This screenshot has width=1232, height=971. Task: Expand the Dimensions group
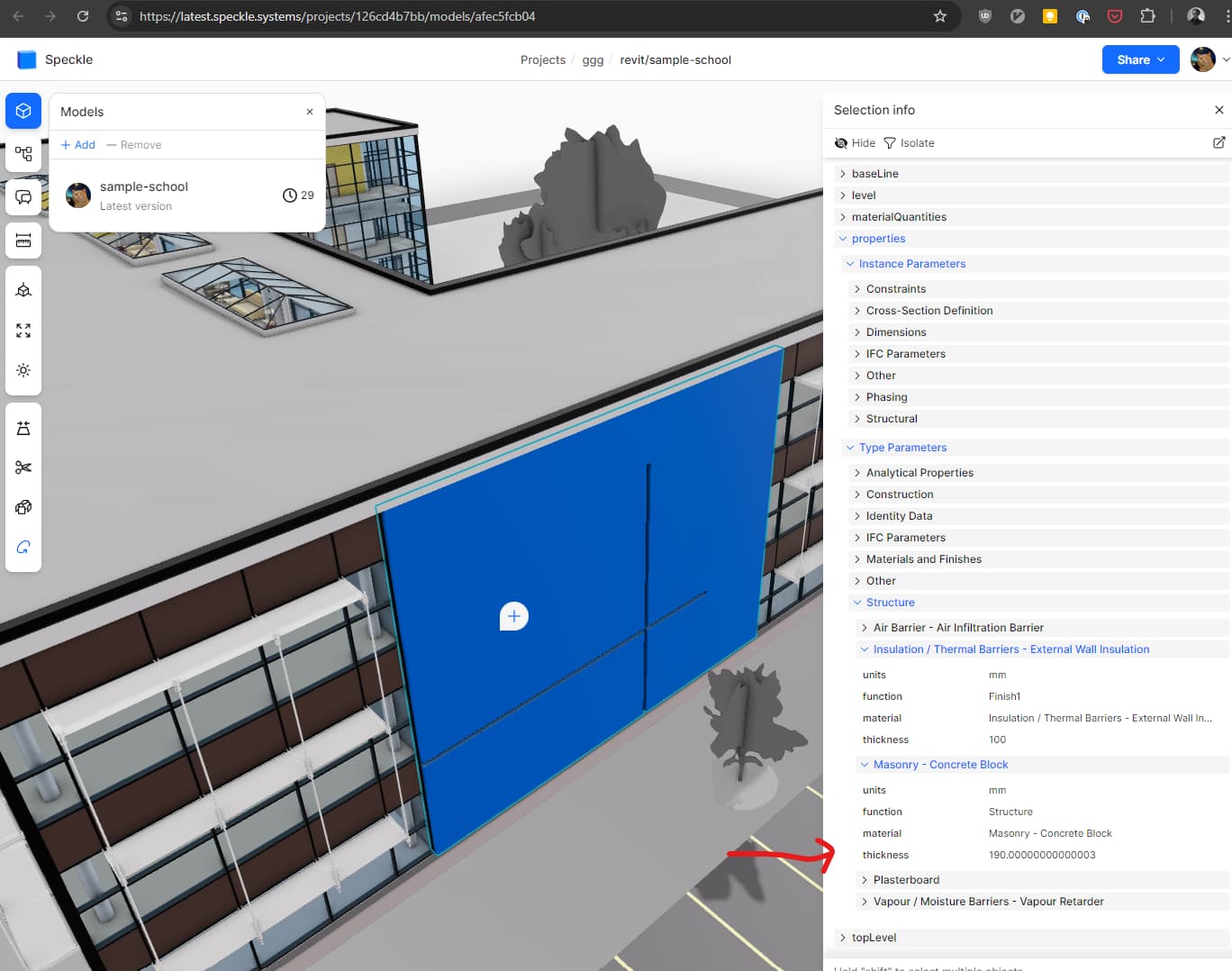click(1038, 332)
